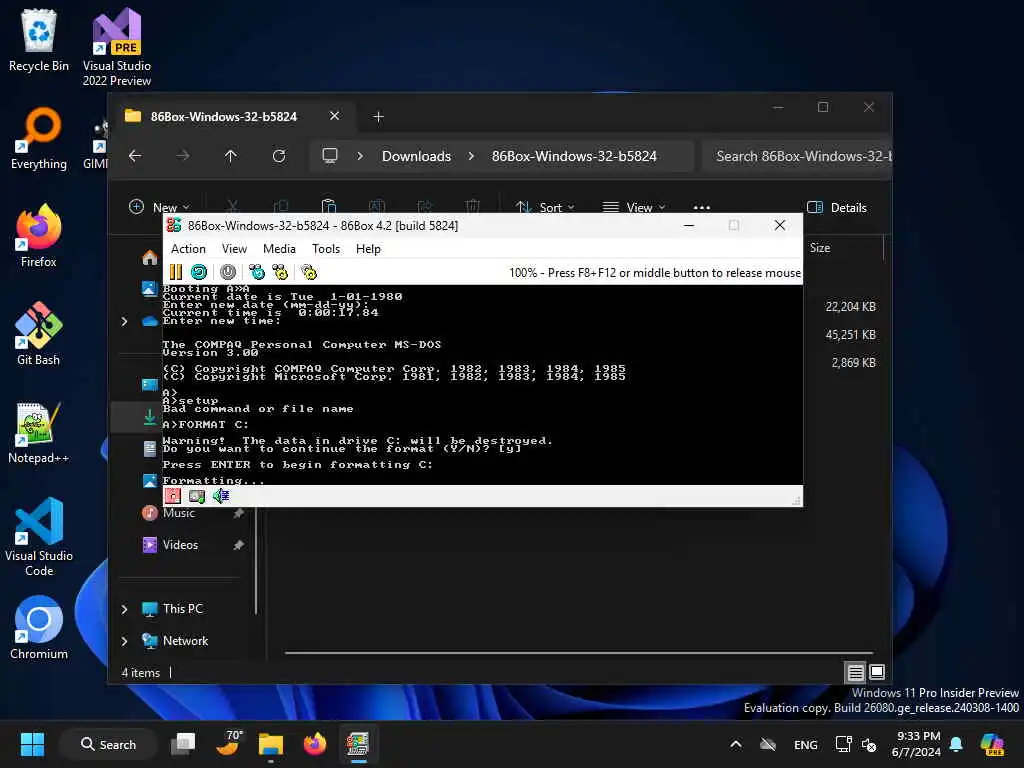
Task: Open Music in the File Explorer sidebar
Action: [x=178, y=513]
